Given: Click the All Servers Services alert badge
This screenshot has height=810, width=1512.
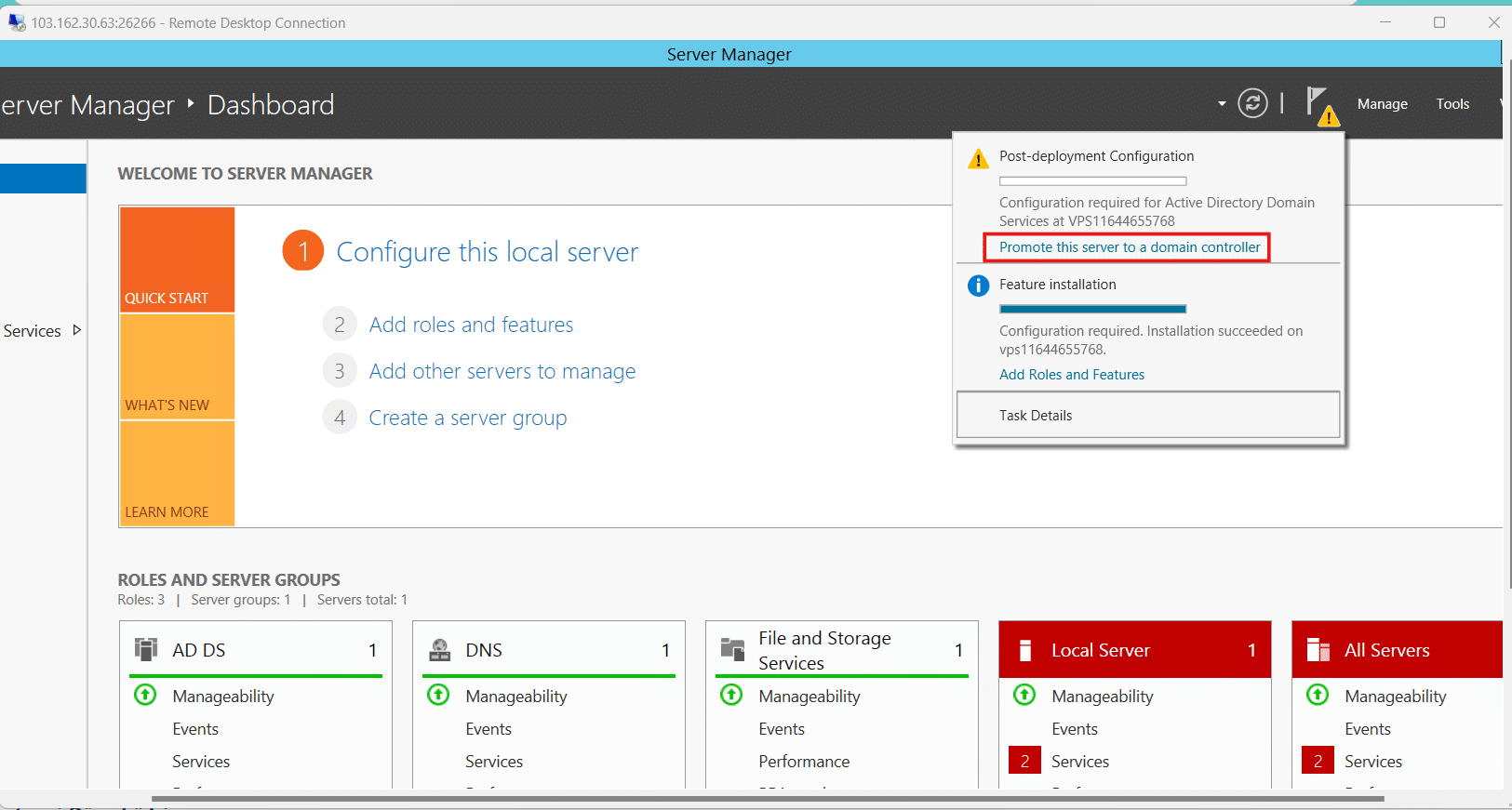Looking at the screenshot, I should [1318, 761].
